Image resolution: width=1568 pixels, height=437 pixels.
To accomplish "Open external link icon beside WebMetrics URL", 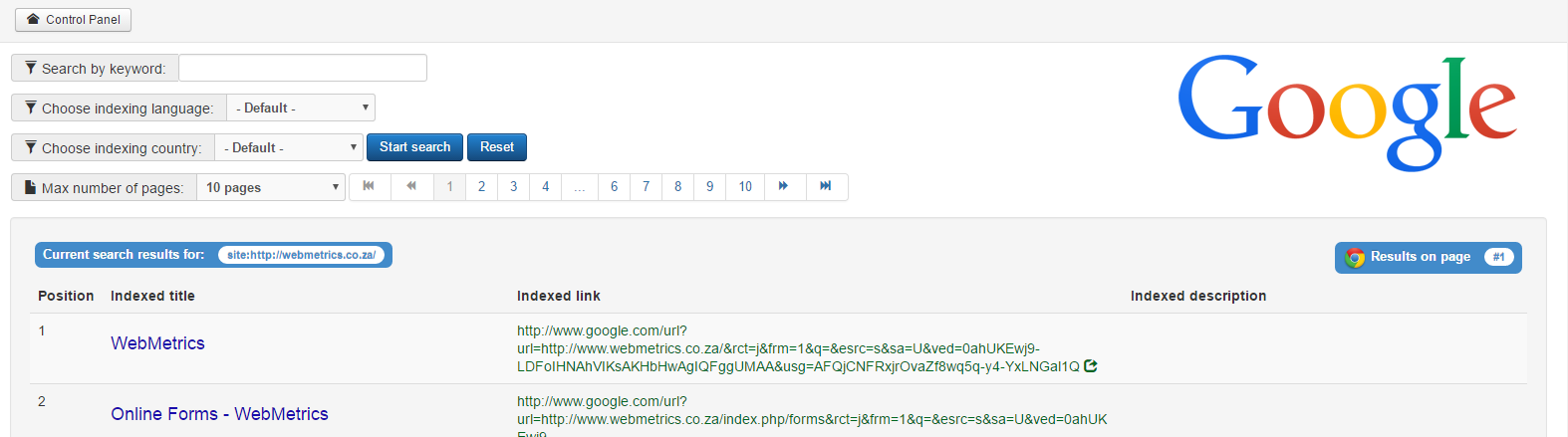I will 1091,366.
